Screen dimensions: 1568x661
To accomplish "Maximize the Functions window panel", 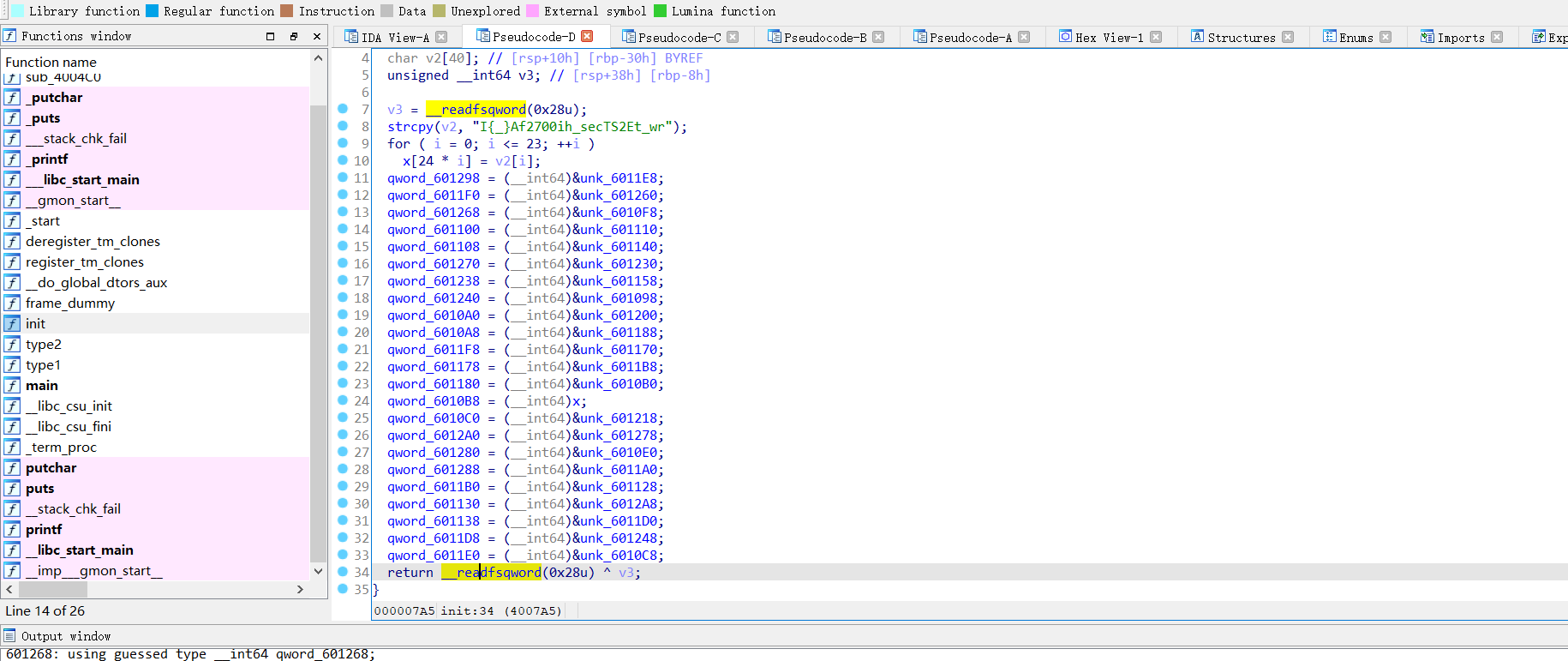I will coord(271,36).
